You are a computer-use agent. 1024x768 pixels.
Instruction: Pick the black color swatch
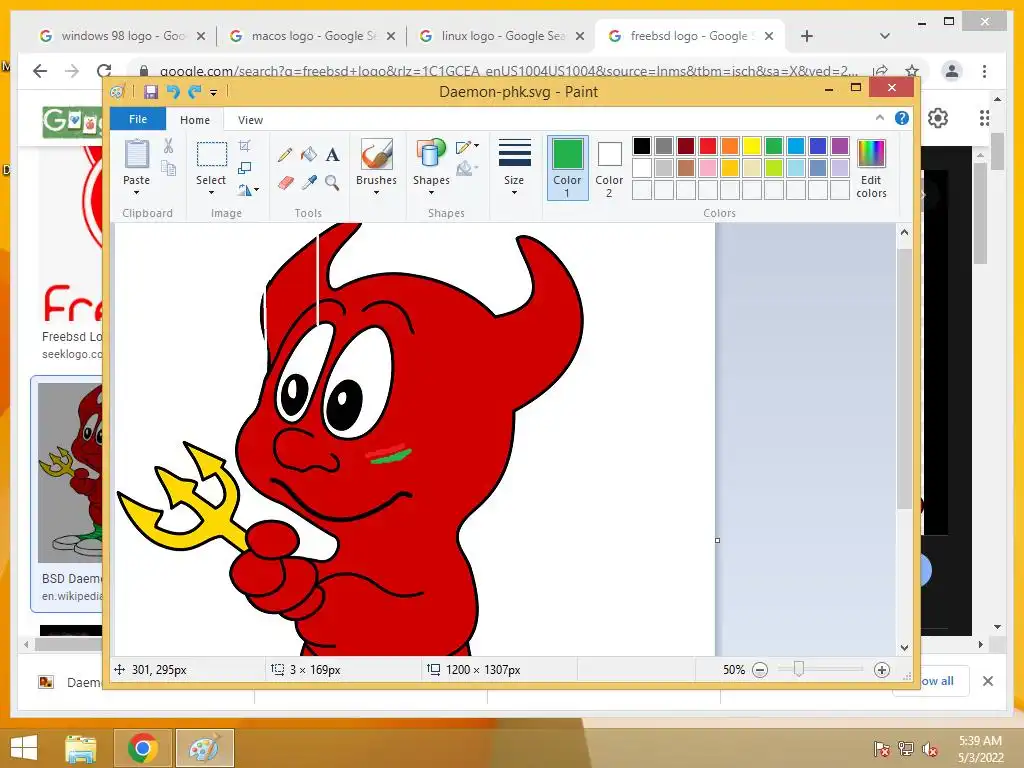click(642, 146)
